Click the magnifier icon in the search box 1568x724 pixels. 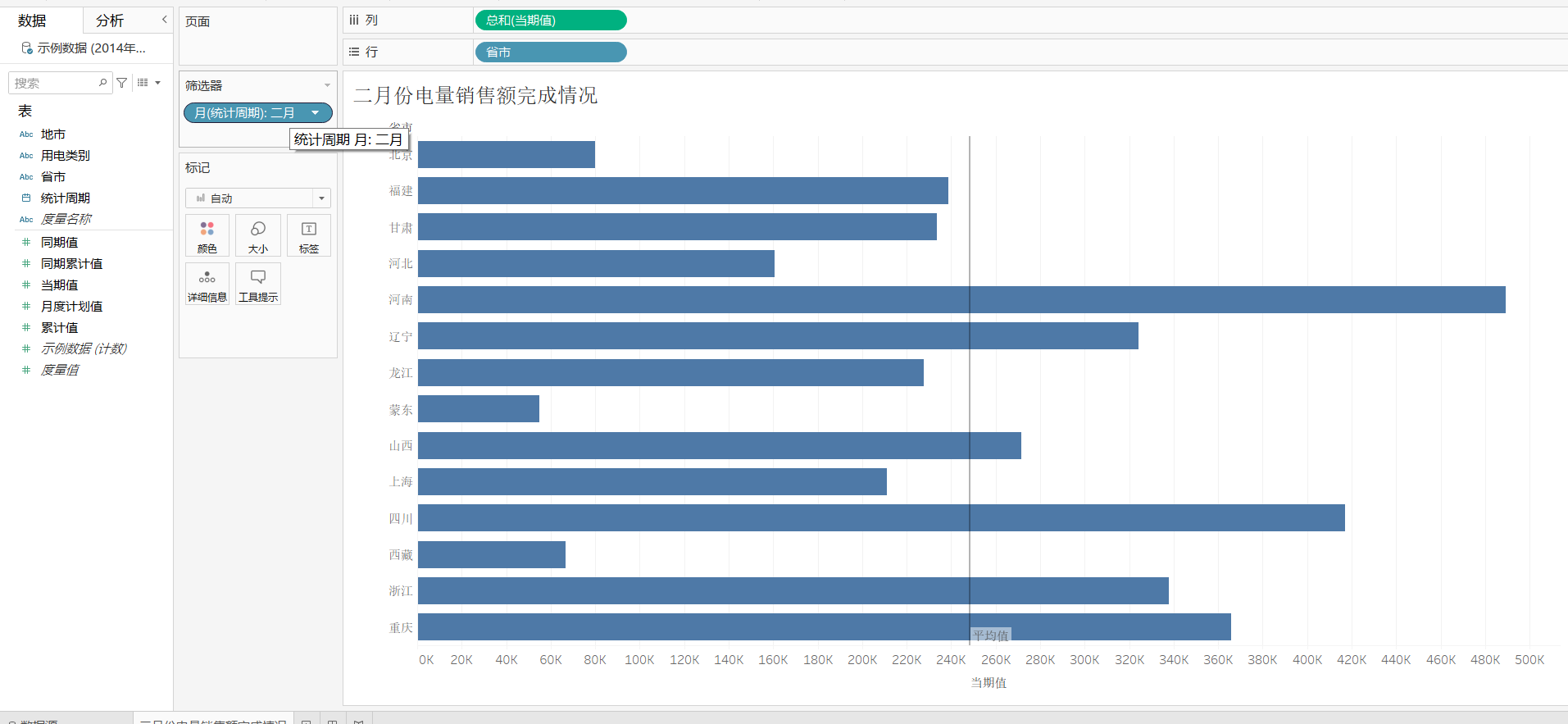(x=102, y=83)
